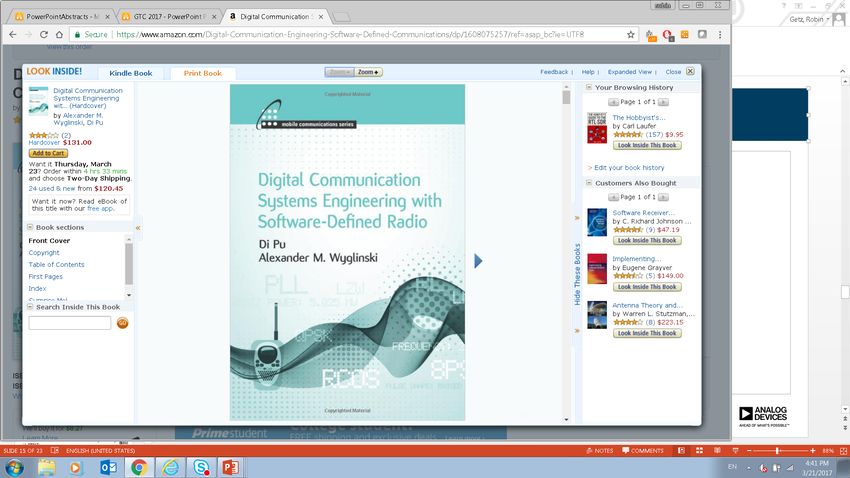Open the Chrome three-dot menu
The image size is (850, 478).
[x=720, y=34]
